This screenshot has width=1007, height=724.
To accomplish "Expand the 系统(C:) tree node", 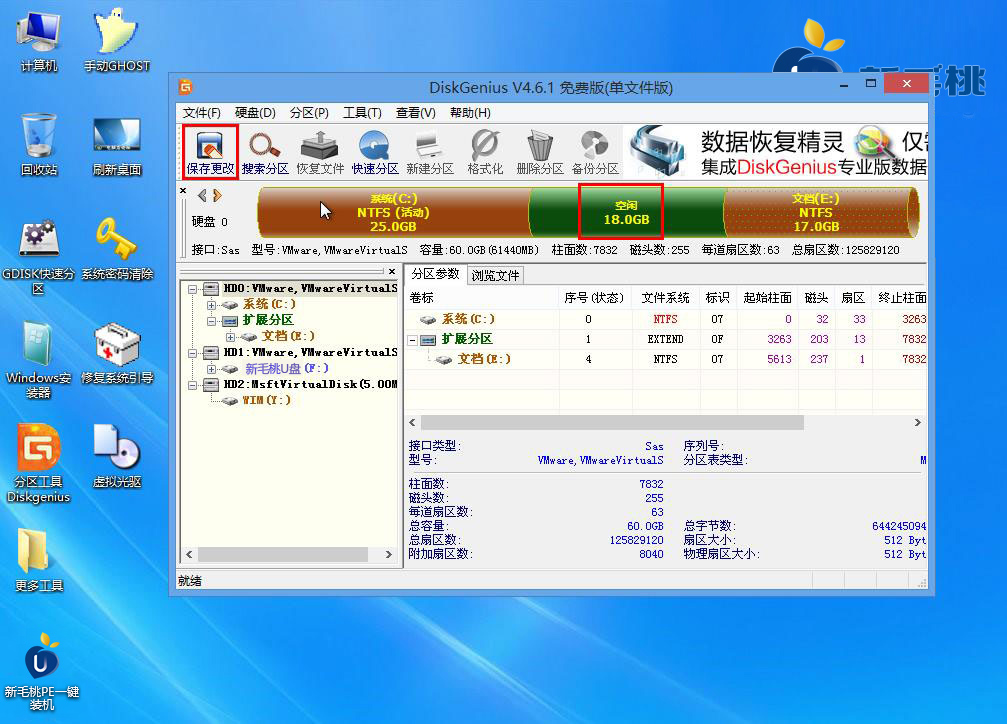I will [211, 305].
